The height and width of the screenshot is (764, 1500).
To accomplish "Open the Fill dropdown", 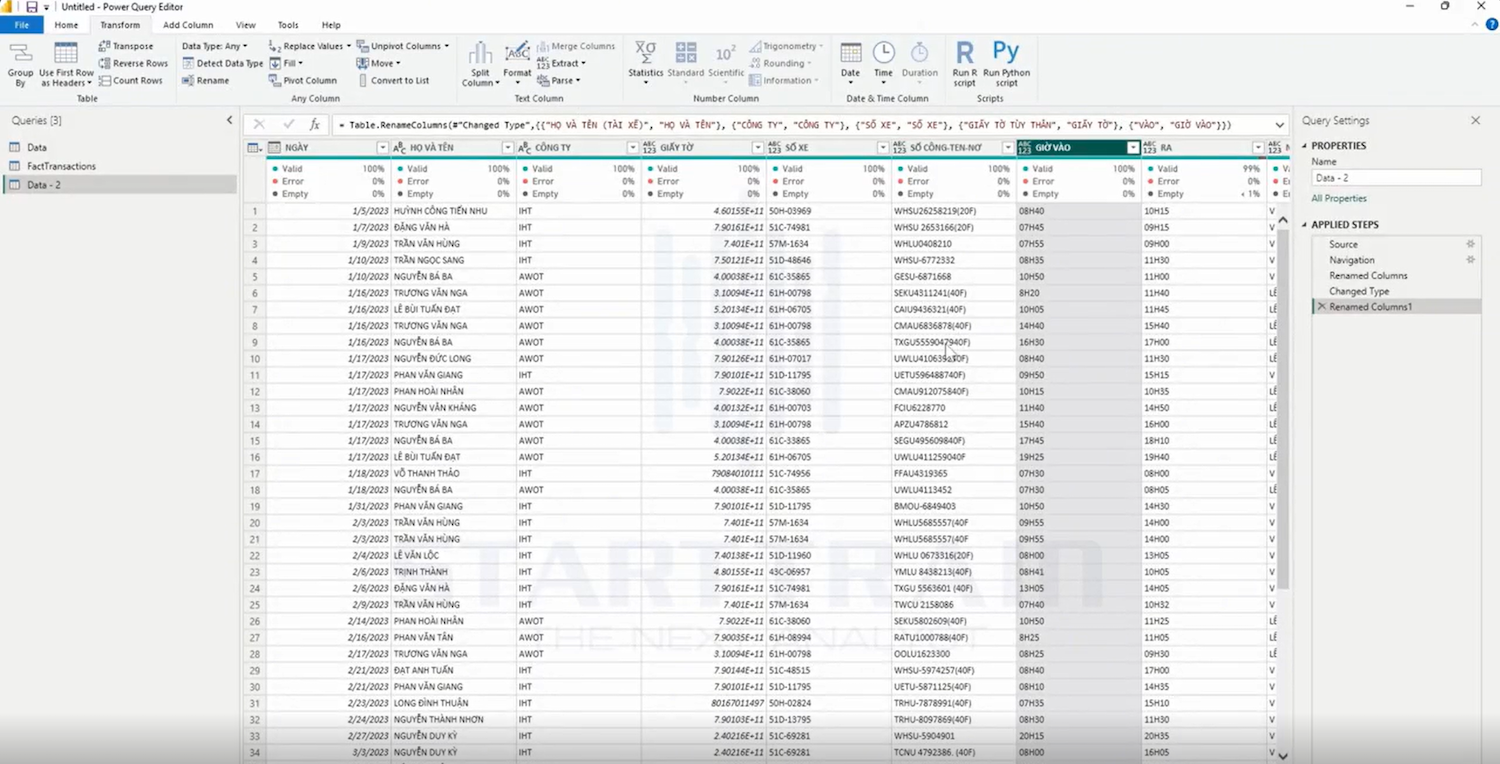I will [286, 63].
